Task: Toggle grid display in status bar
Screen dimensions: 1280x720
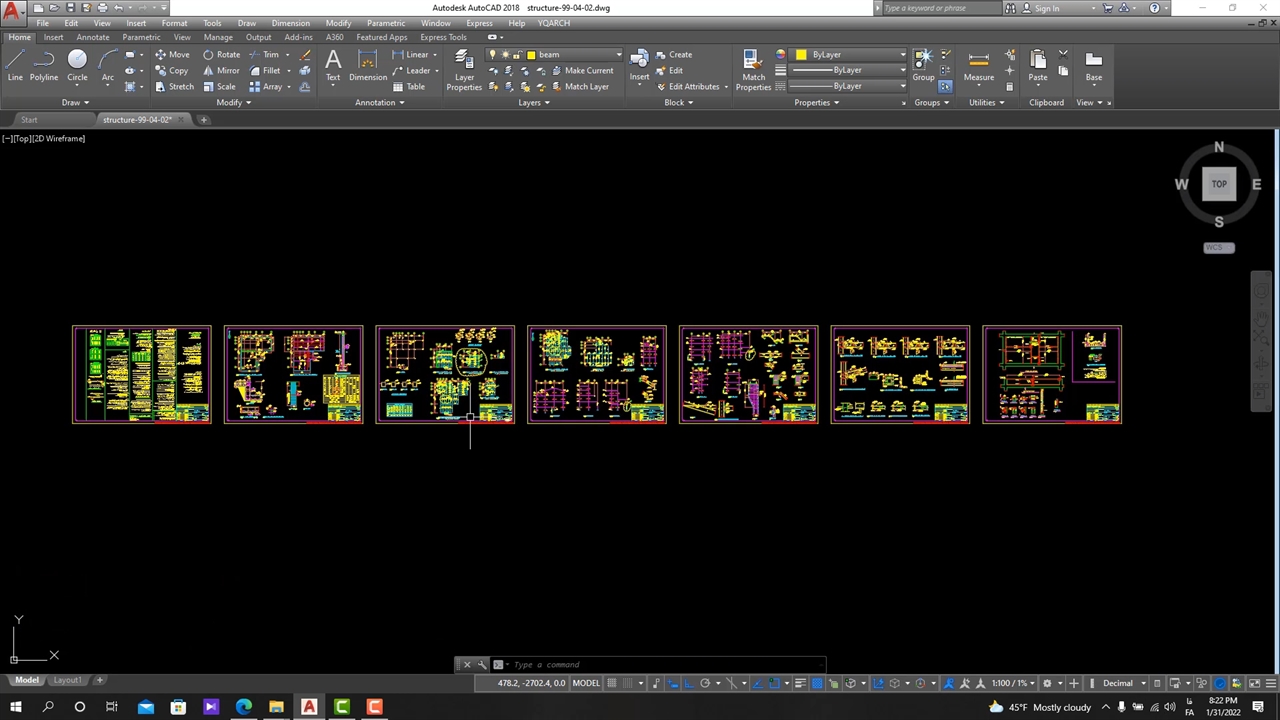Action: point(614,683)
